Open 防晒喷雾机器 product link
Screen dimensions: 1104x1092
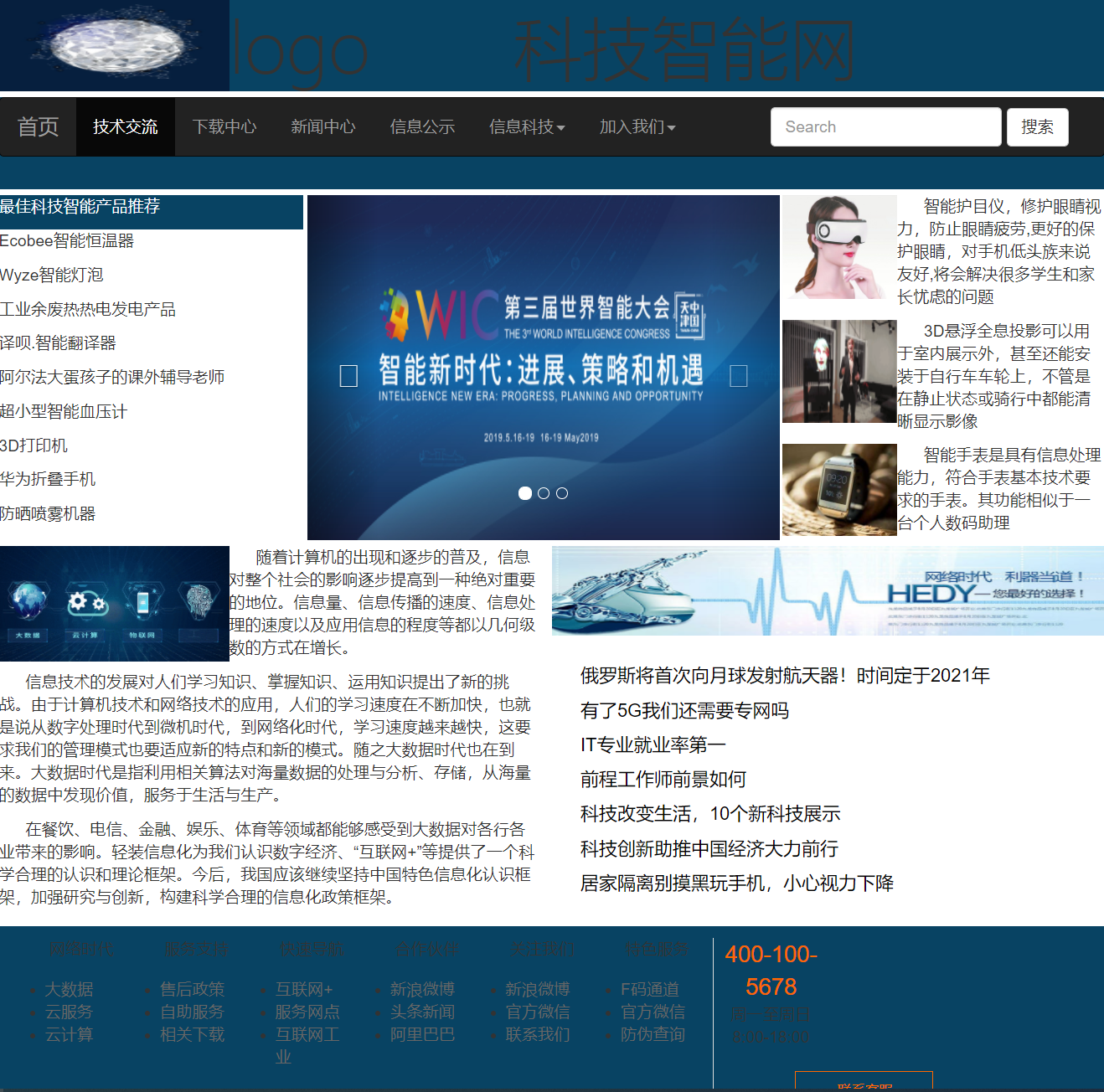point(48,514)
